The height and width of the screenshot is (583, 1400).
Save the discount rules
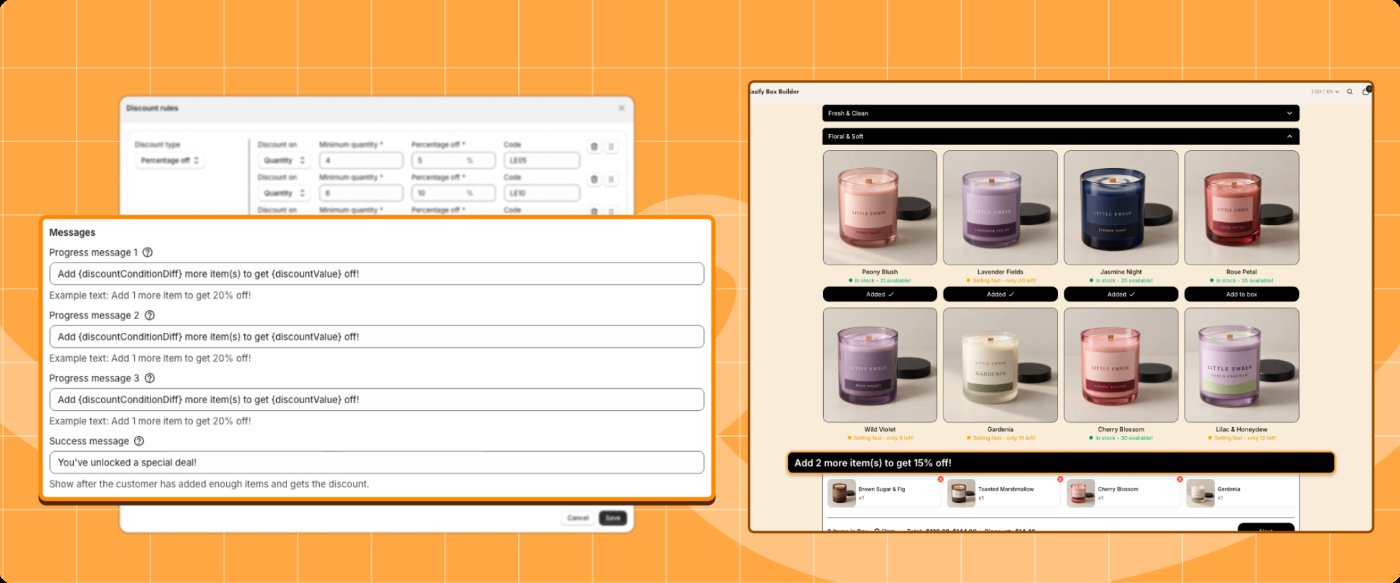pos(612,518)
